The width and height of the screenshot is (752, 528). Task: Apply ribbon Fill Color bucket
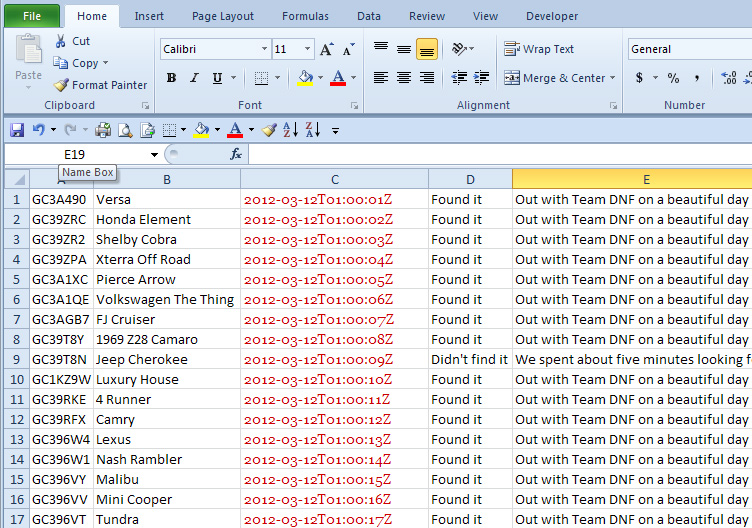click(x=306, y=78)
